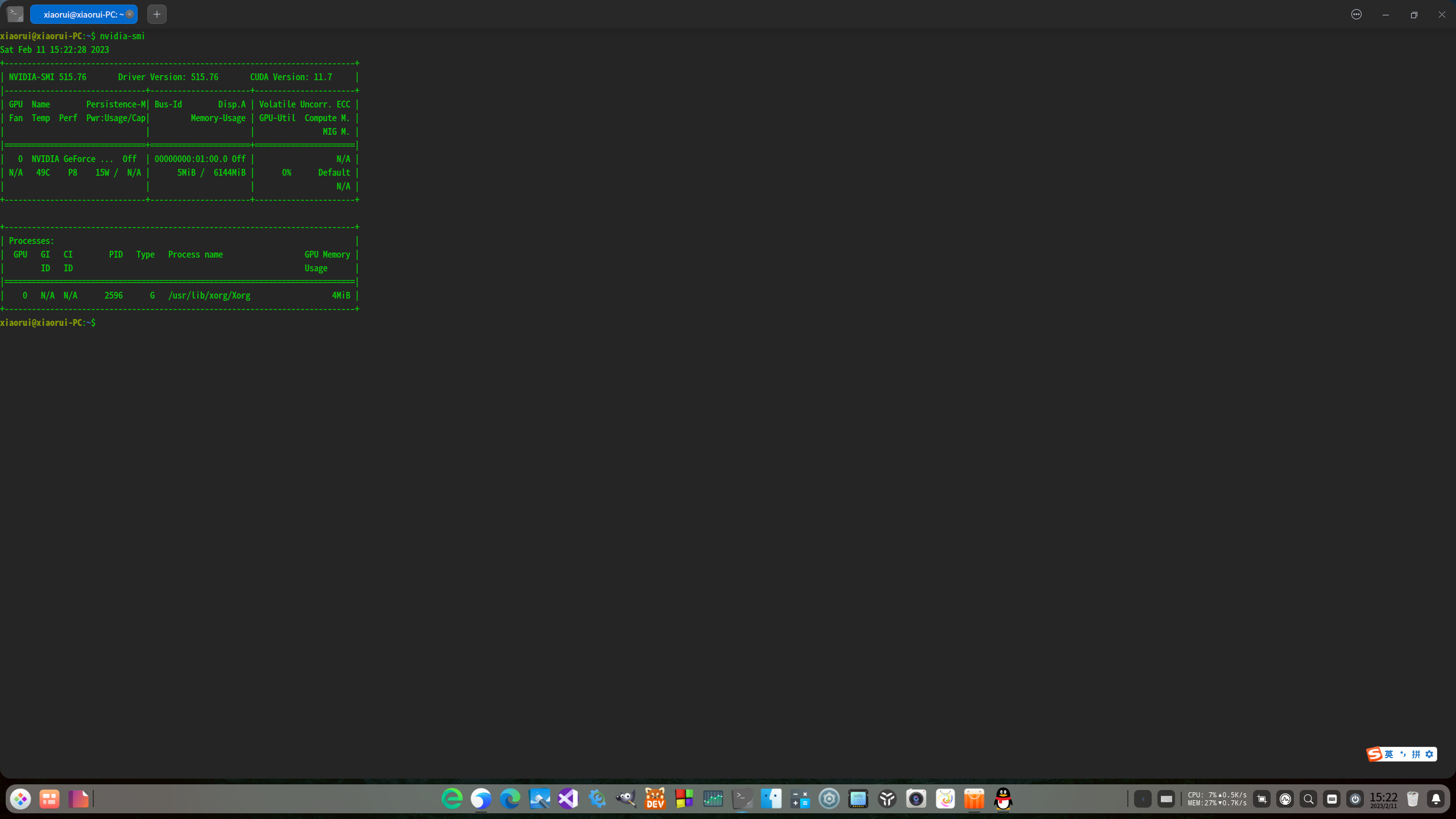Open the multitasking view in the dock
The height and width of the screenshot is (819, 1456).
click(49, 799)
